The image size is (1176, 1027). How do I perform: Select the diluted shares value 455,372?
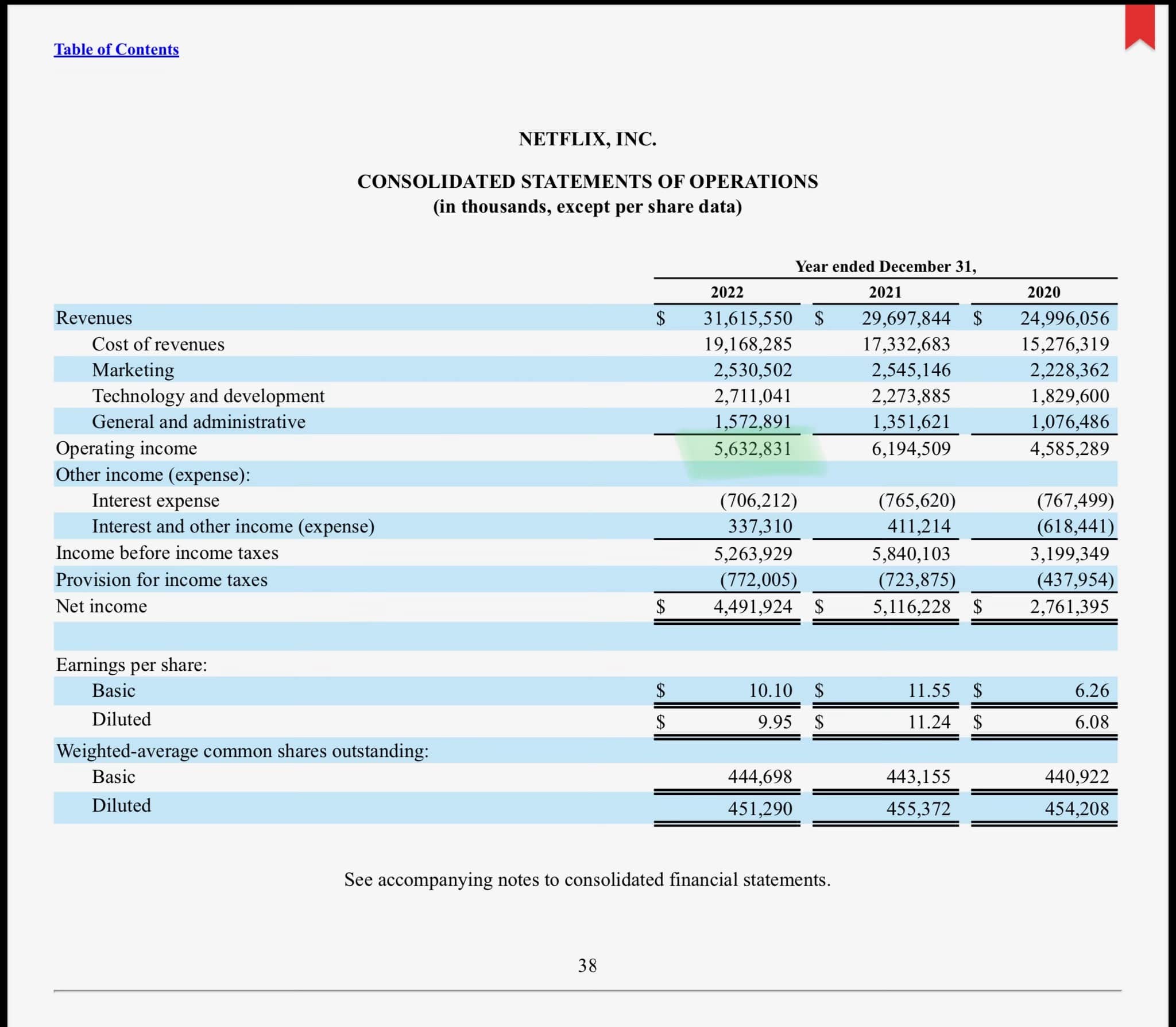pos(918,809)
